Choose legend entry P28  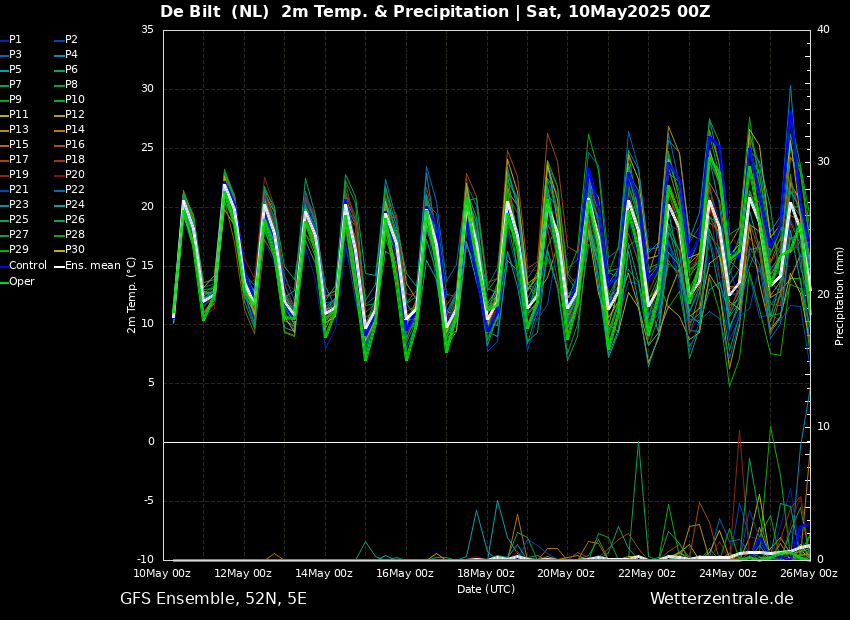(69, 234)
